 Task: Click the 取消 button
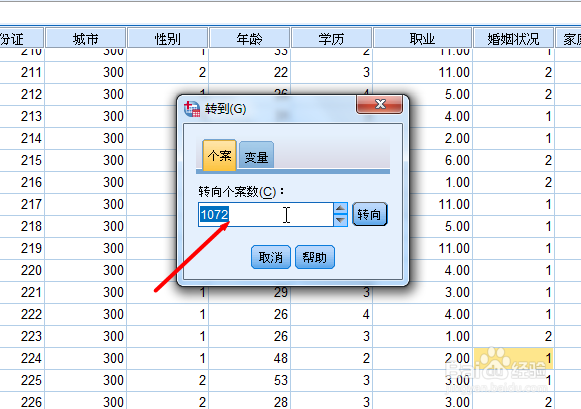(270, 257)
